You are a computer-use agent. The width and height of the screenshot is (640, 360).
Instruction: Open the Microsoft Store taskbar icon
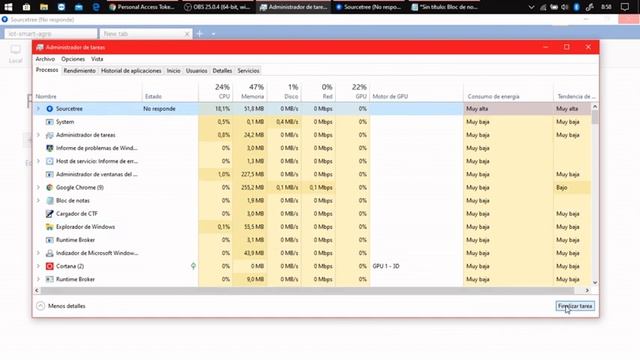point(26,7)
